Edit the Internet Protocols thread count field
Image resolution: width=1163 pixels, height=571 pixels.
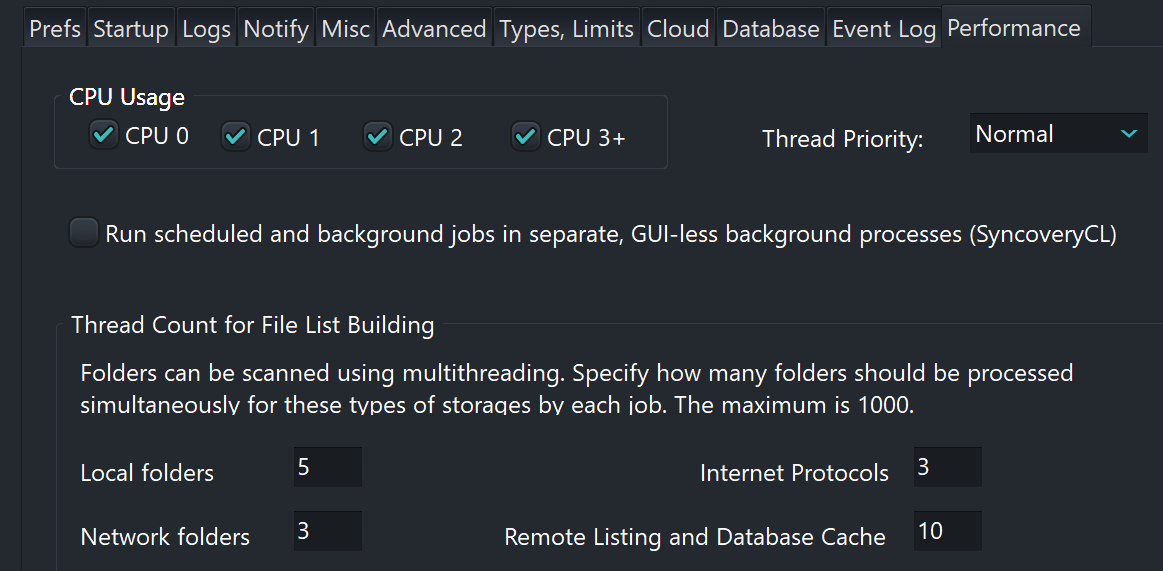(x=947, y=468)
